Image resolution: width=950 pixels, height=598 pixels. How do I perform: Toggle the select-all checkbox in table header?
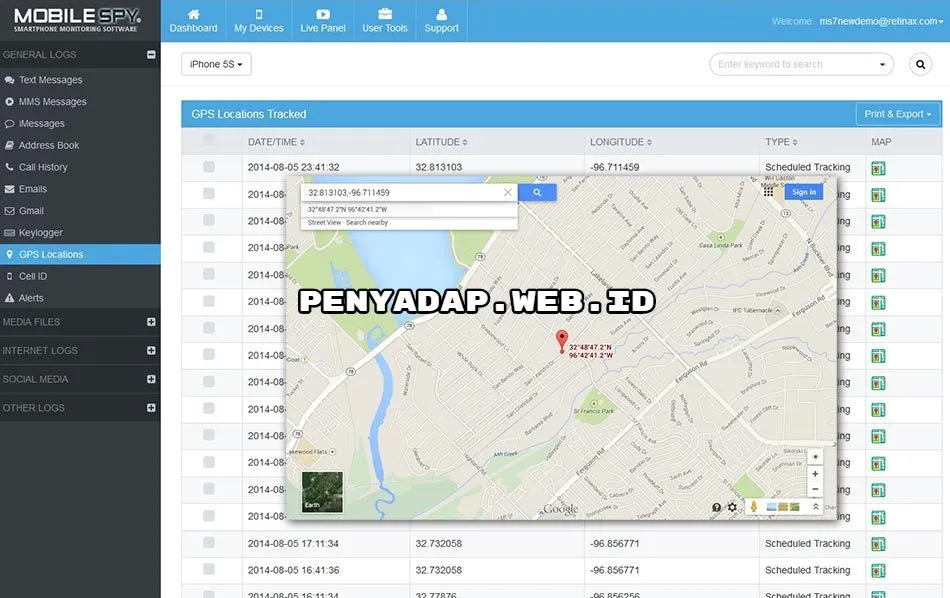click(208, 141)
